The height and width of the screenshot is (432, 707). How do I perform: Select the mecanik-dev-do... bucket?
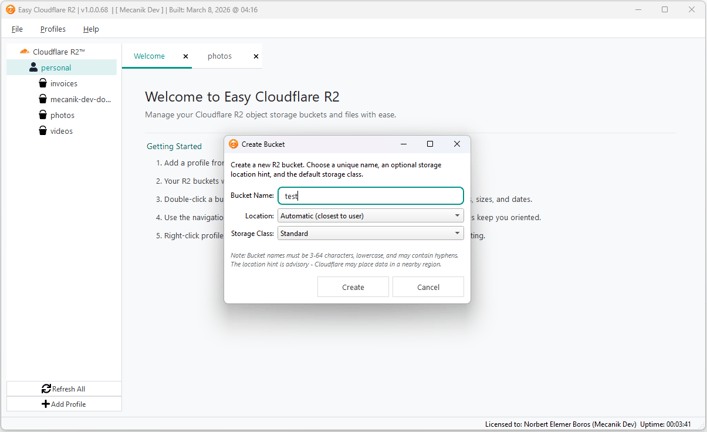tap(81, 99)
